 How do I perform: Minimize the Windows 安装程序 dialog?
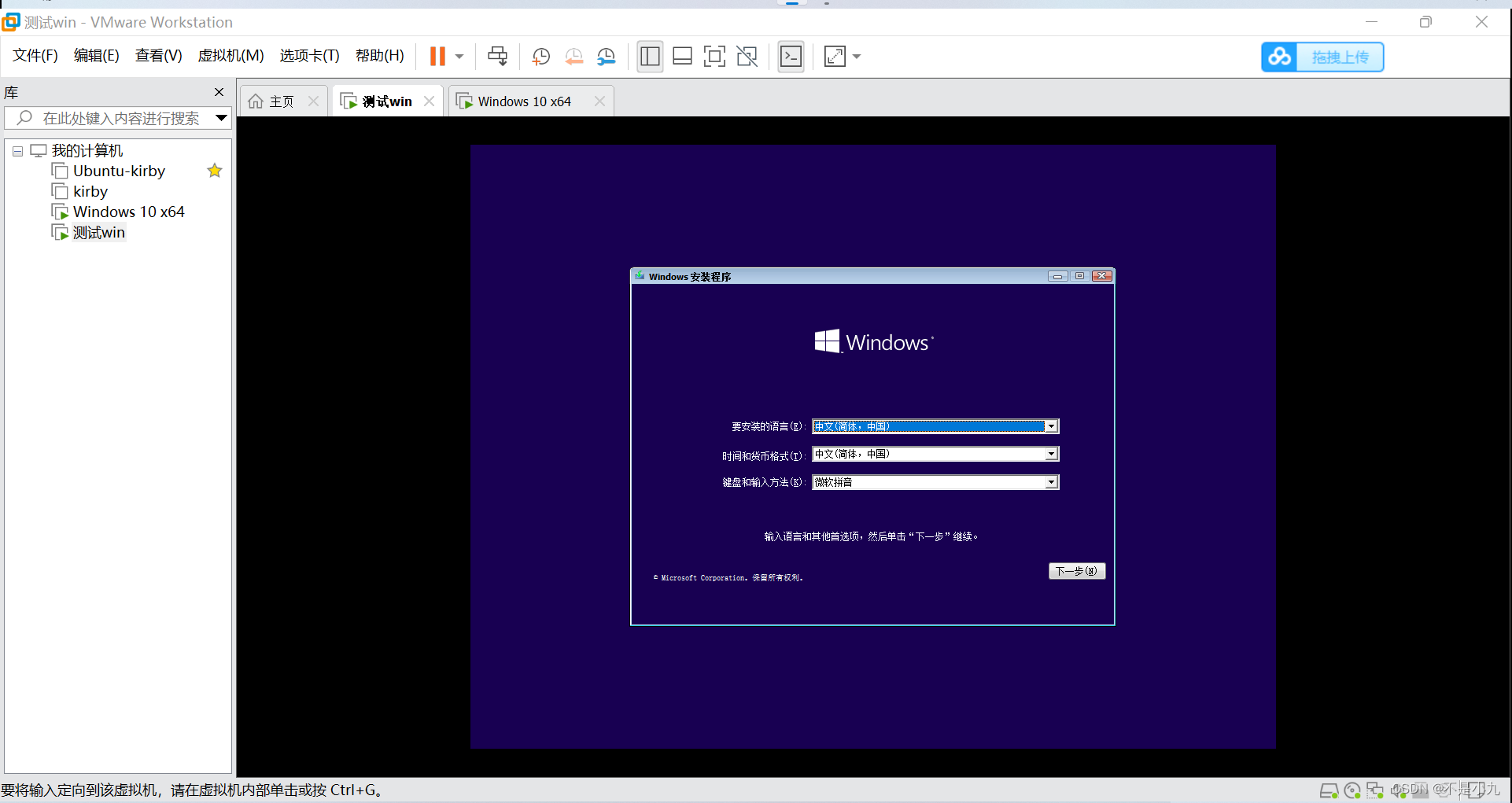tap(1058, 276)
